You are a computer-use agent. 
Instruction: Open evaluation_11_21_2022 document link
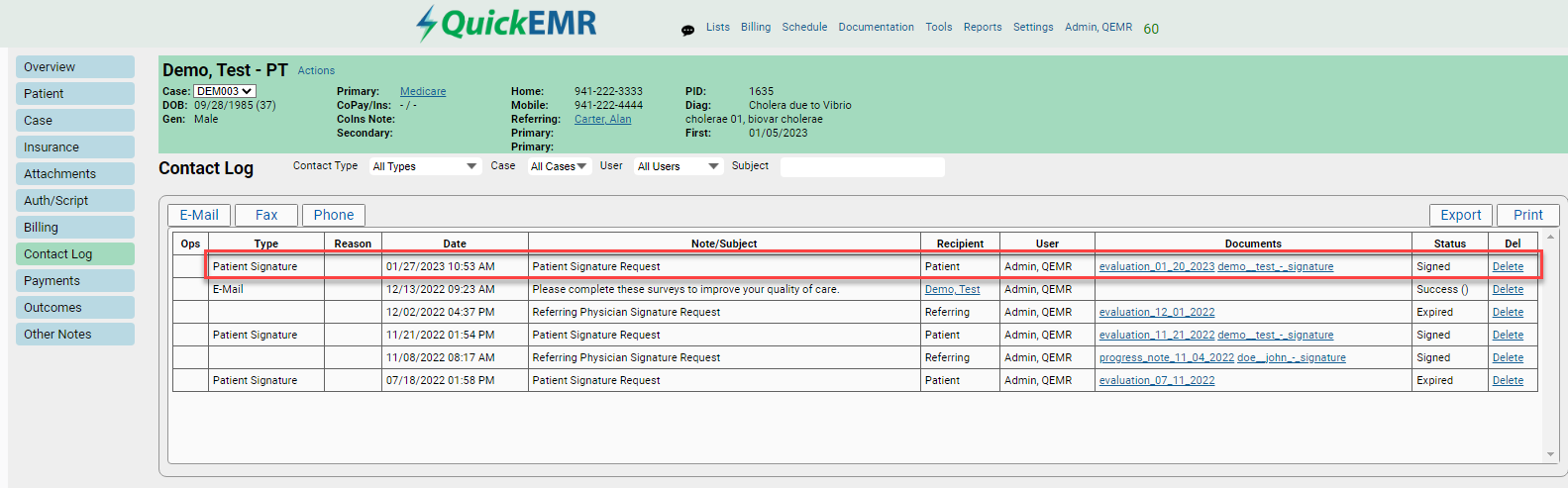(1157, 335)
